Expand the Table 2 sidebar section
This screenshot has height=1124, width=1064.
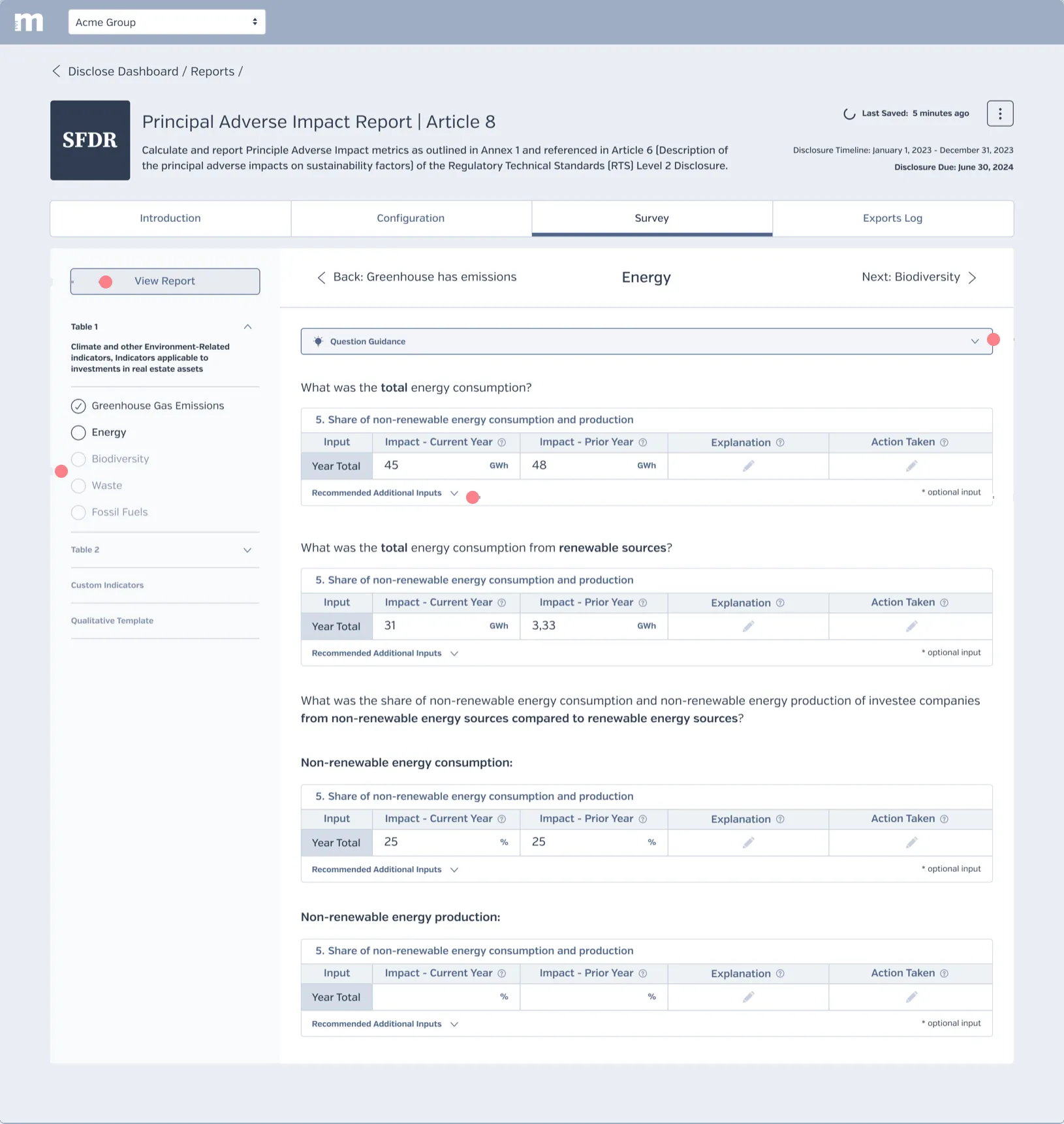(x=247, y=550)
